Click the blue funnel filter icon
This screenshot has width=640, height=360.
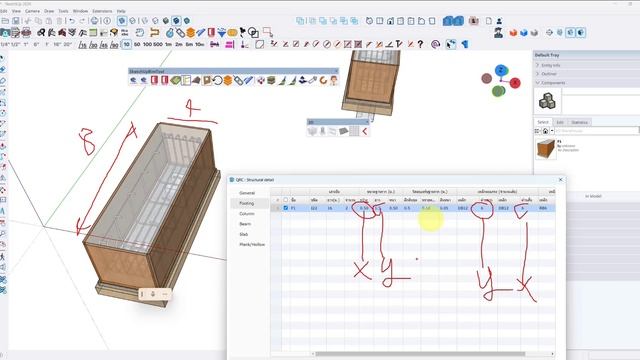pos(222,32)
